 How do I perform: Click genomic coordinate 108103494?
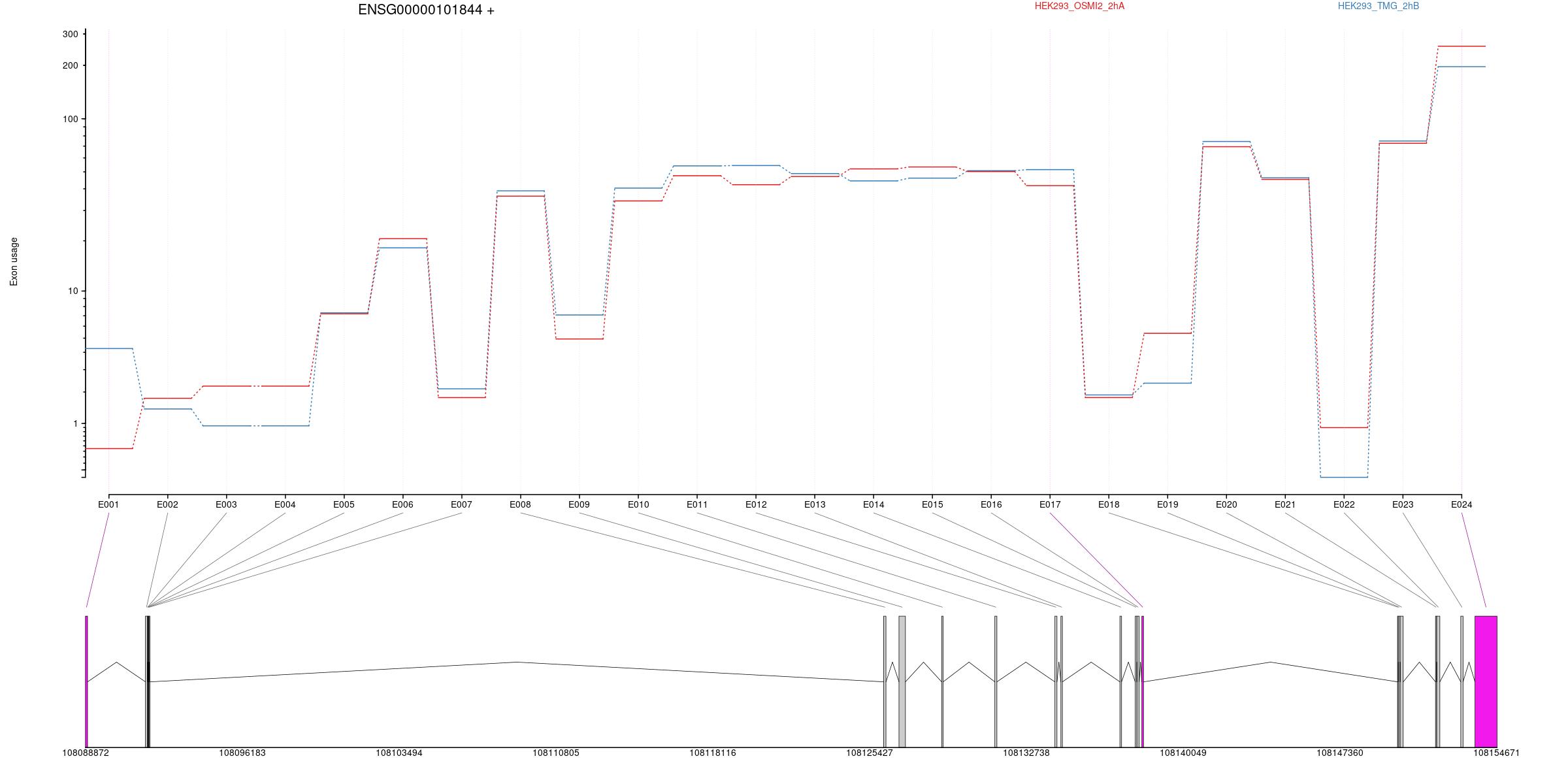[399, 753]
